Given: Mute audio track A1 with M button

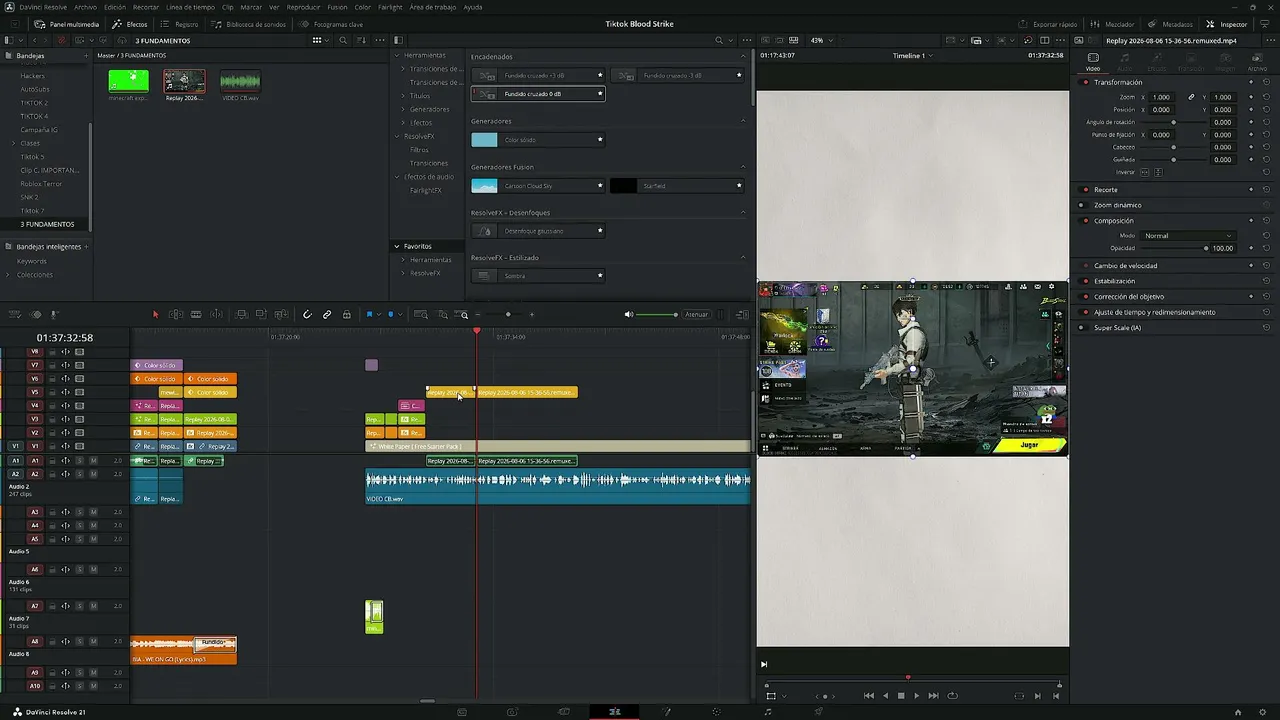Looking at the screenshot, I should [x=93, y=461].
